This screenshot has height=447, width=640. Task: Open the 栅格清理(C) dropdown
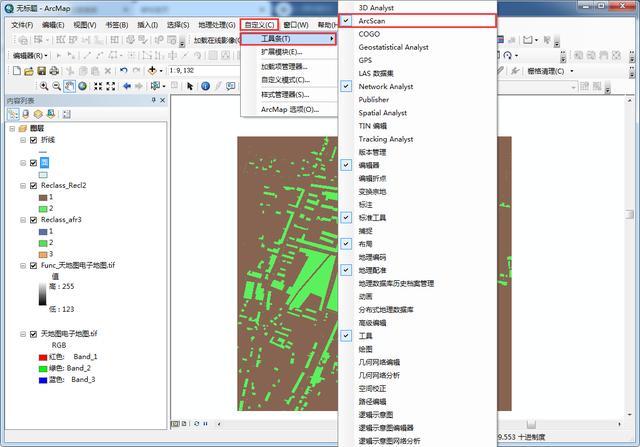(x=550, y=71)
